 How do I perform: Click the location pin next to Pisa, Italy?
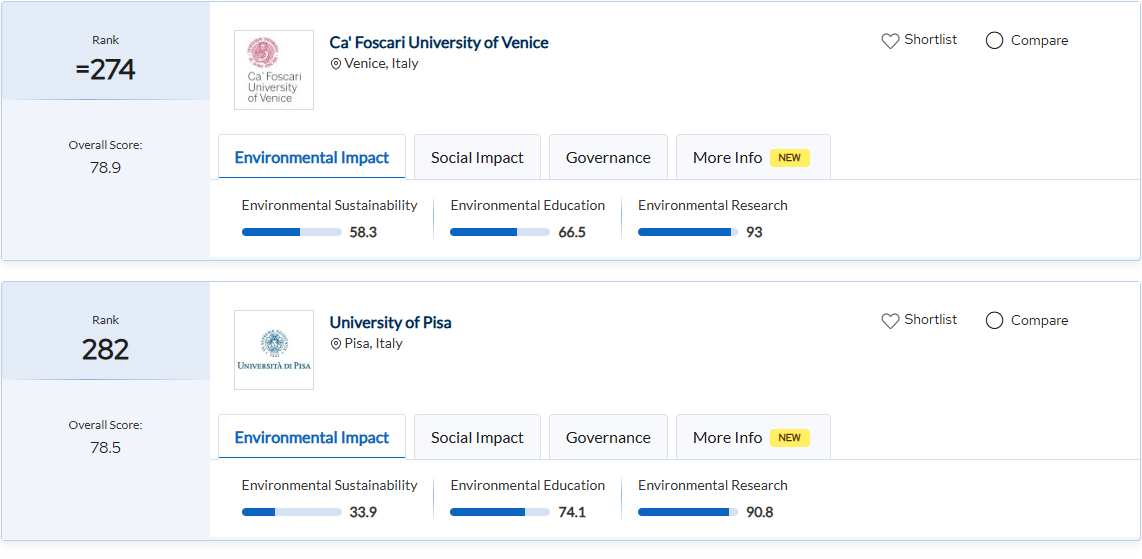pyautogui.click(x=336, y=344)
